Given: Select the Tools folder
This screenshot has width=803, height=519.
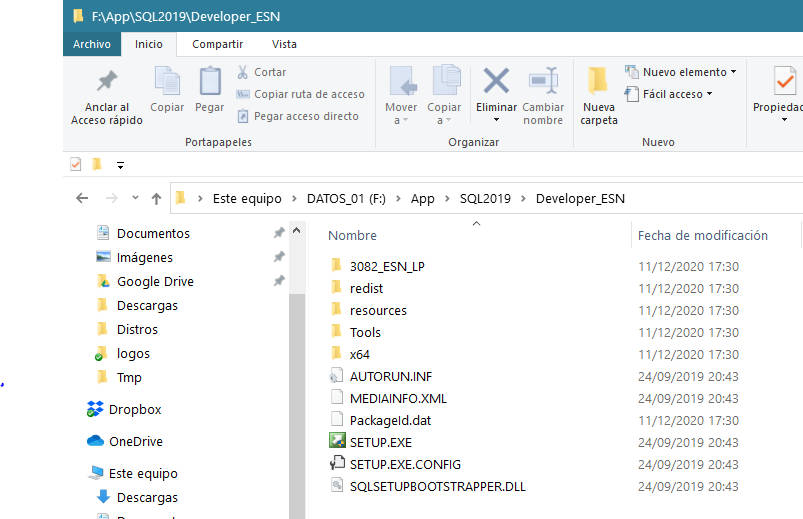Looking at the screenshot, I should click(x=365, y=333).
